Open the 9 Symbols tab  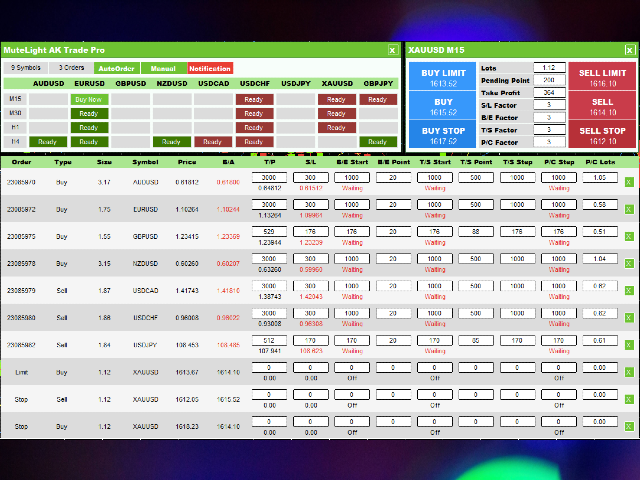26,68
